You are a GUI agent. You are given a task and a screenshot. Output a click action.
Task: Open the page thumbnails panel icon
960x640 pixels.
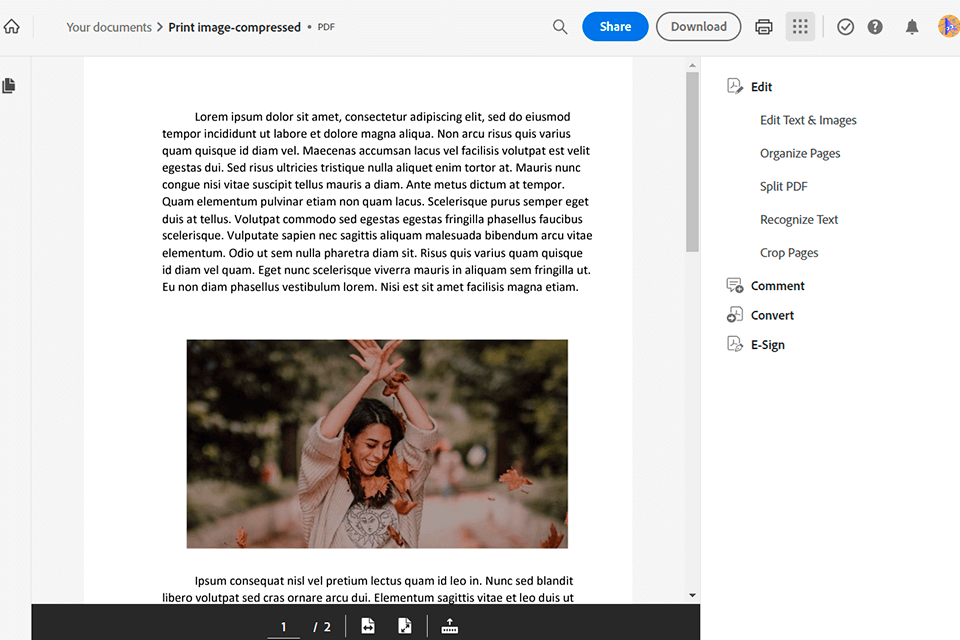pos(9,86)
